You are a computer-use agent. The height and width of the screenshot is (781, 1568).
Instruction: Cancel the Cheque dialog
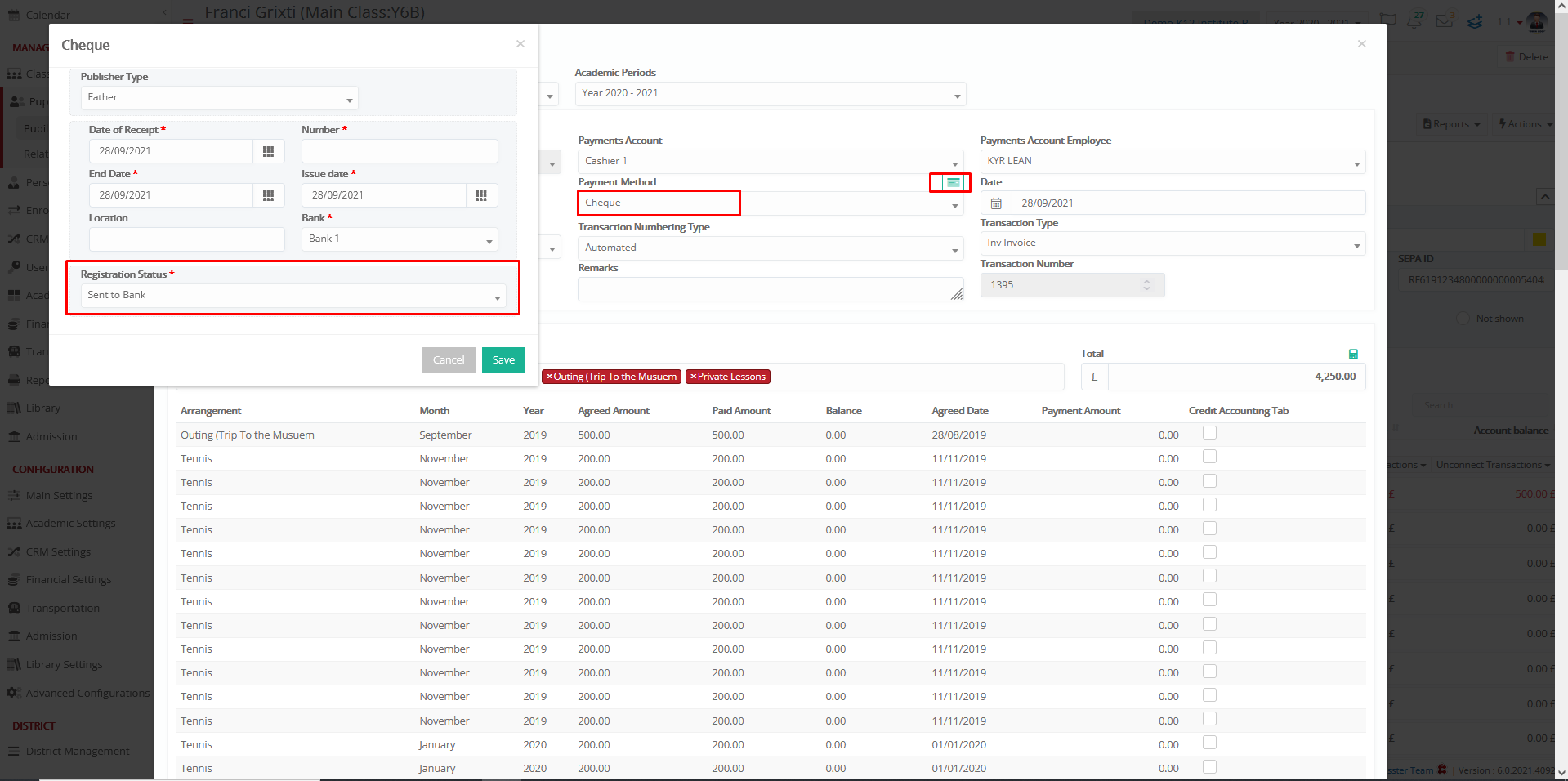click(449, 360)
